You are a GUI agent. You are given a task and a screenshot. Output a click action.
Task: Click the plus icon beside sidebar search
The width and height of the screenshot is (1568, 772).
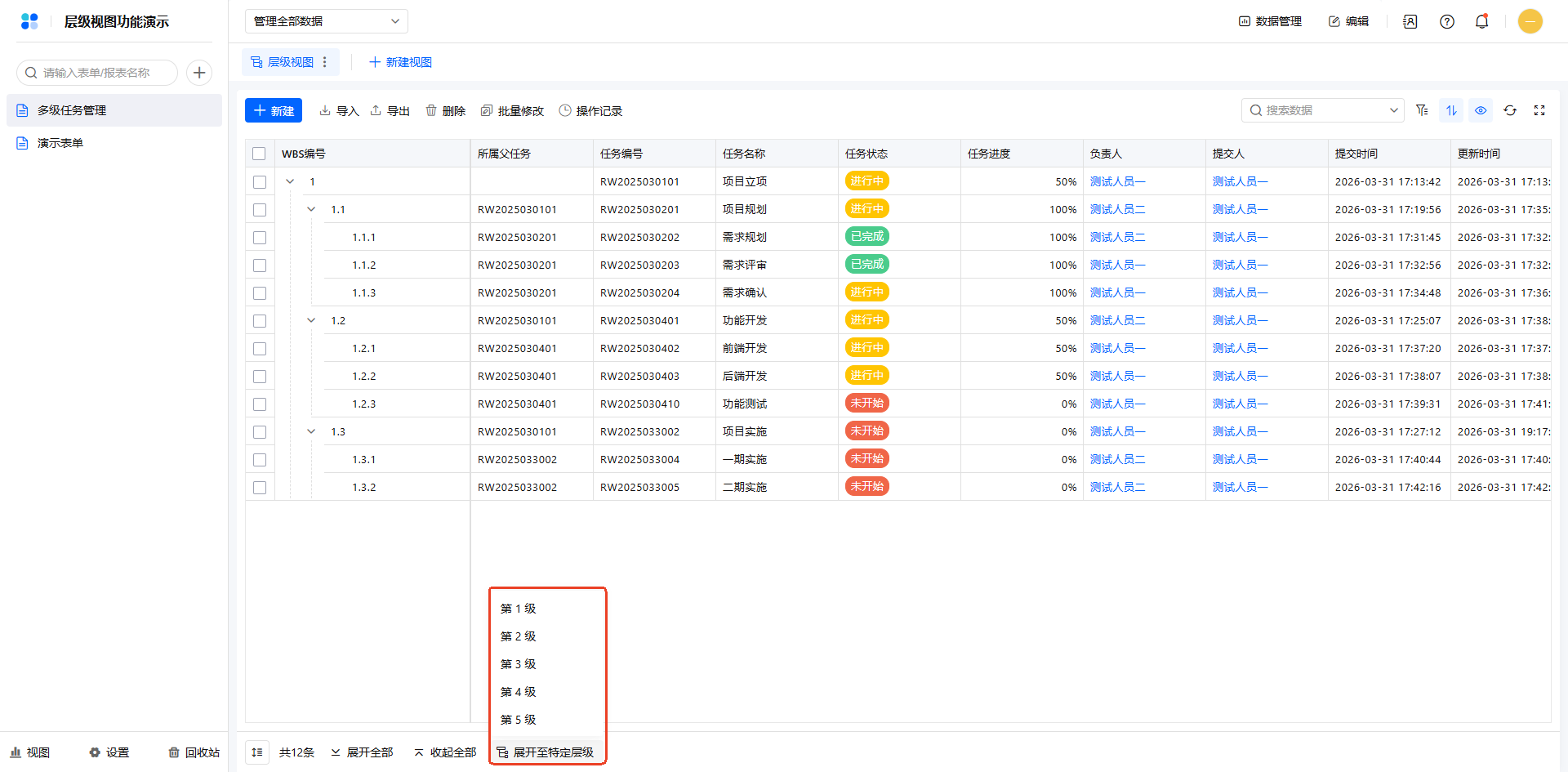[199, 73]
